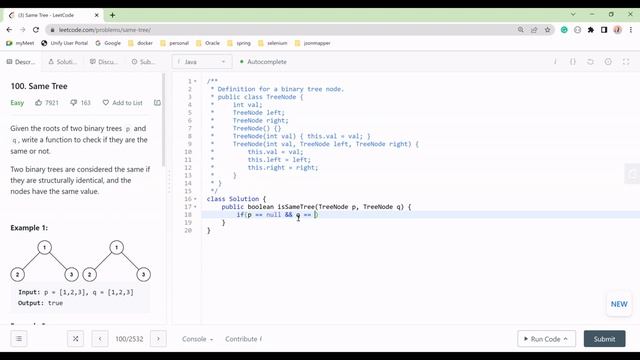Open the Chrome three-dot menu
Image resolution: width=640 pixels, height=360 pixels.
pos(631,30)
